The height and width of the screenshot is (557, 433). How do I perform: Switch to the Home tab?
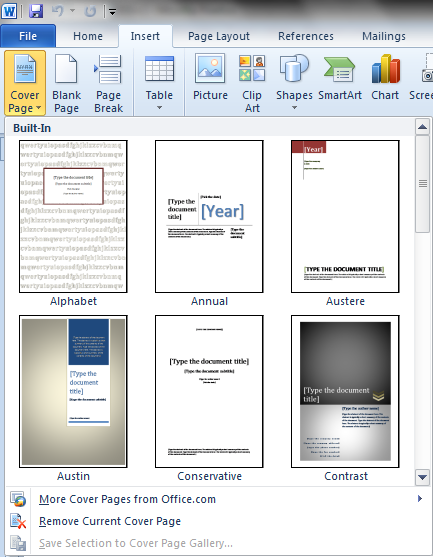[88, 36]
